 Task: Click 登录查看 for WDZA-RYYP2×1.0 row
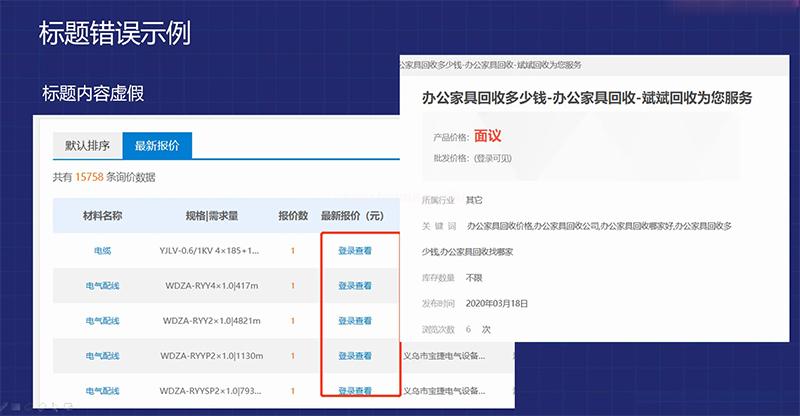pyautogui.click(x=355, y=356)
